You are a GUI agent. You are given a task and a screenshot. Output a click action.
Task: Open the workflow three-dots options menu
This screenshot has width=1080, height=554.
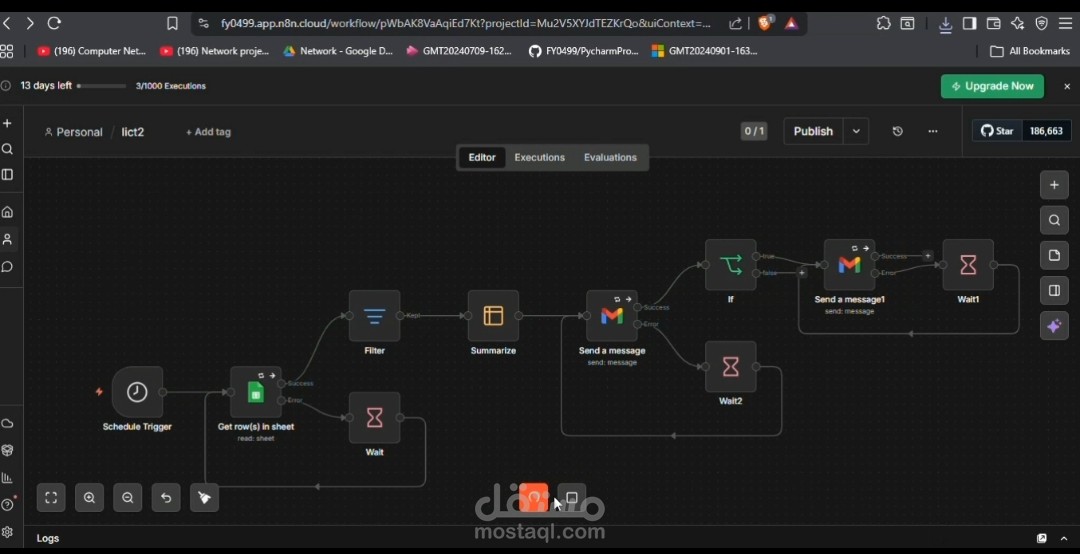(x=933, y=131)
